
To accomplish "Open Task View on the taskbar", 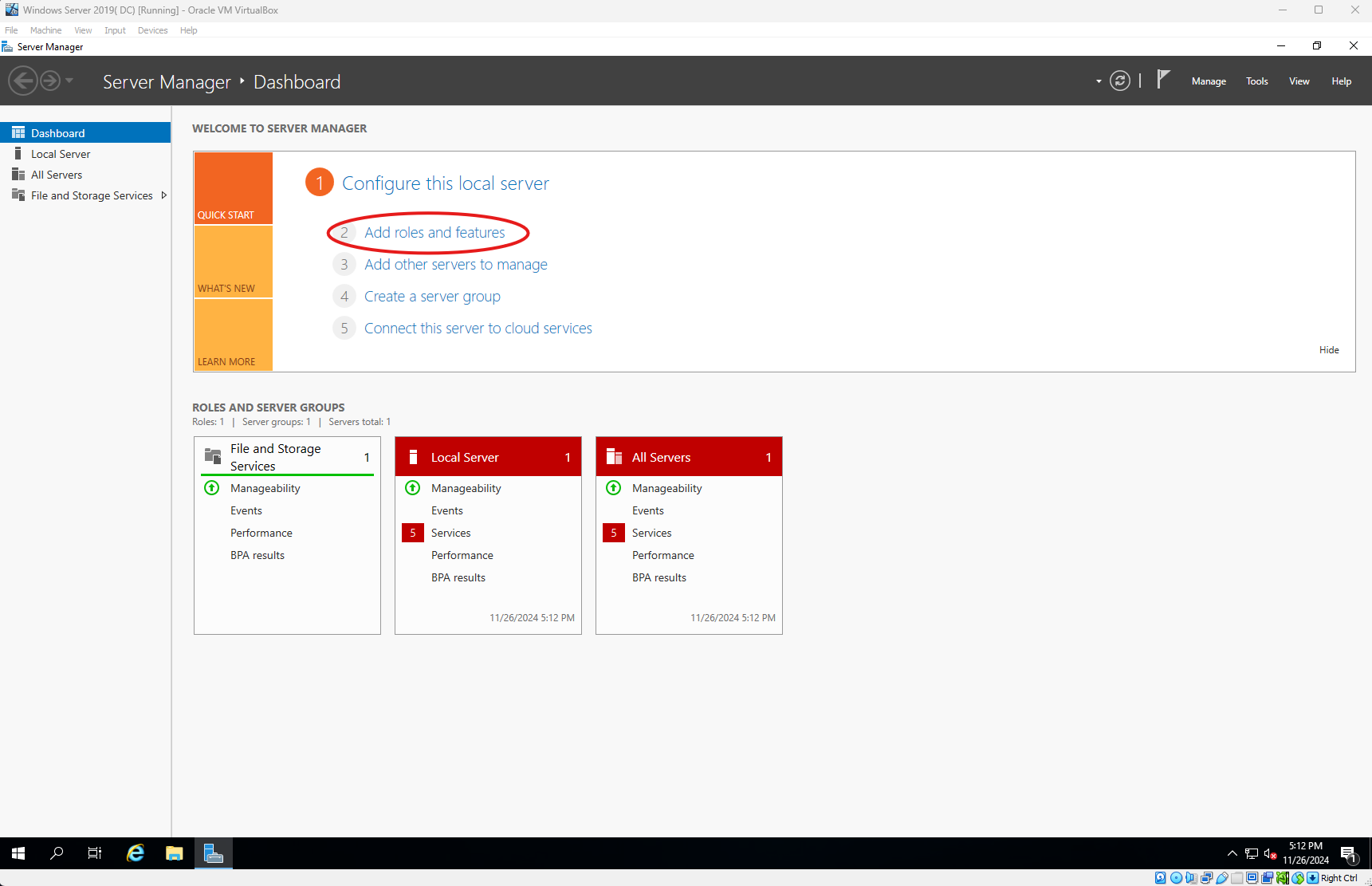I will click(95, 853).
